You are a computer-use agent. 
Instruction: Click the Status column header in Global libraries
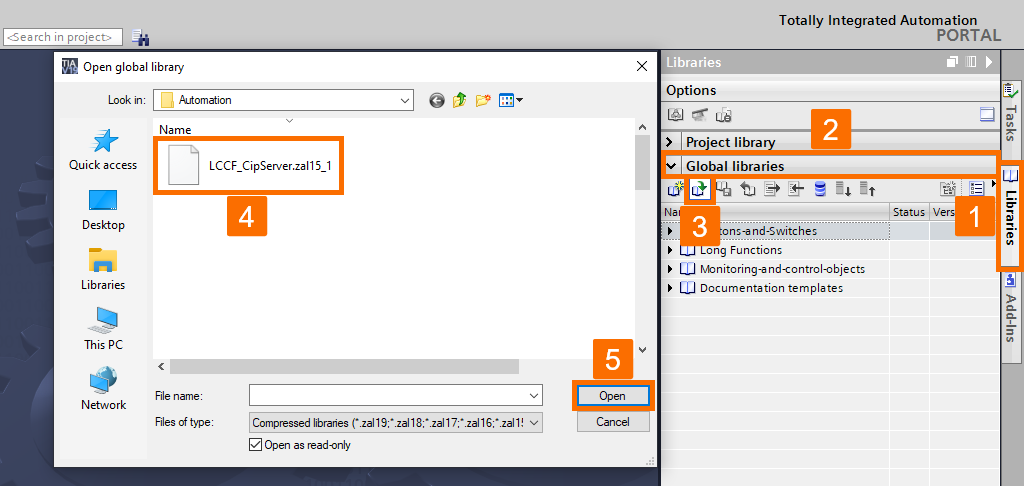pyautogui.click(x=909, y=212)
